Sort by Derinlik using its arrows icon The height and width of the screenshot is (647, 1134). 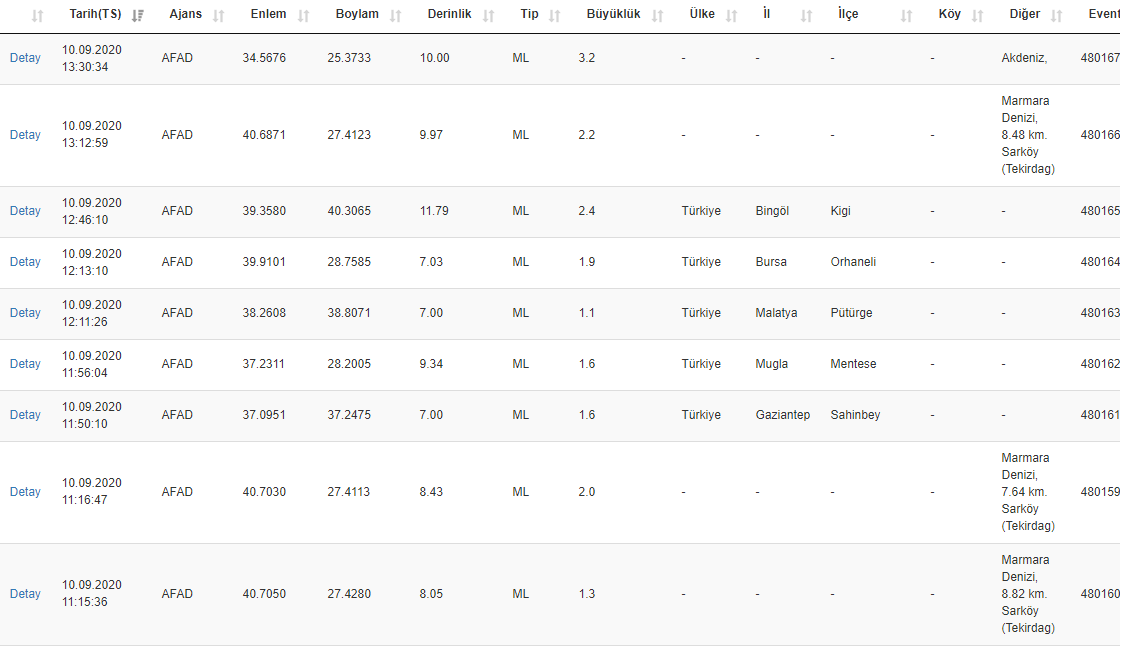[488, 16]
